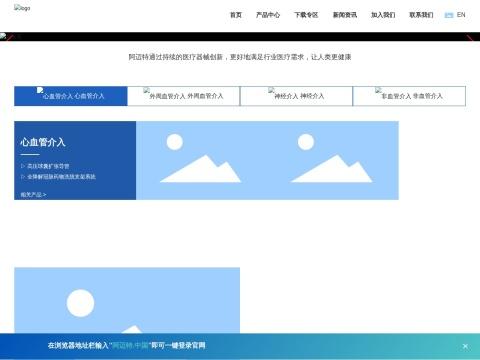This screenshot has width=480, height=360.
Task: Click the broken banner image icon at left
Action: pos(3,36)
